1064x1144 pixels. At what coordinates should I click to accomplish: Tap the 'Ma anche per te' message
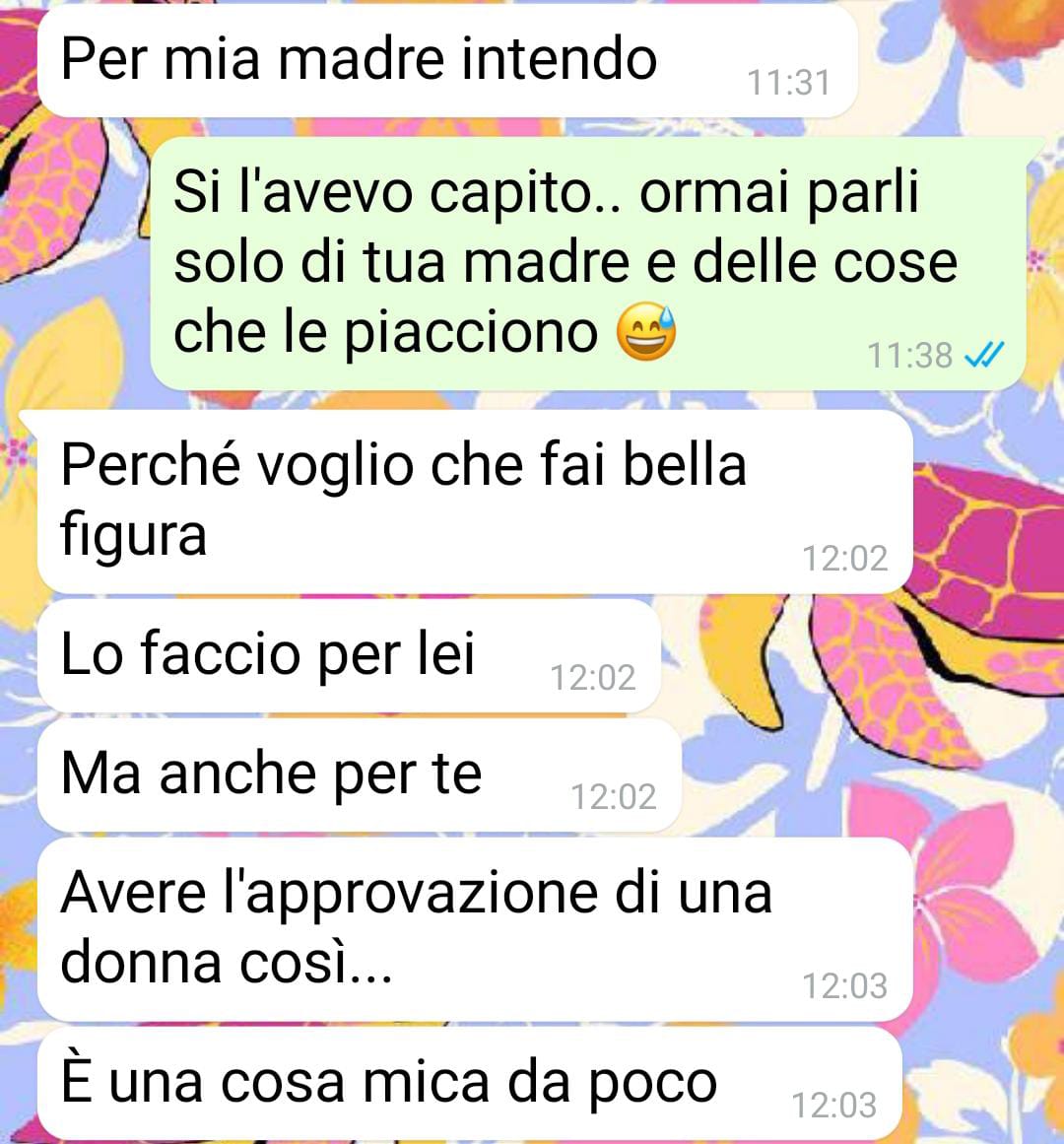(x=359, y=774)
